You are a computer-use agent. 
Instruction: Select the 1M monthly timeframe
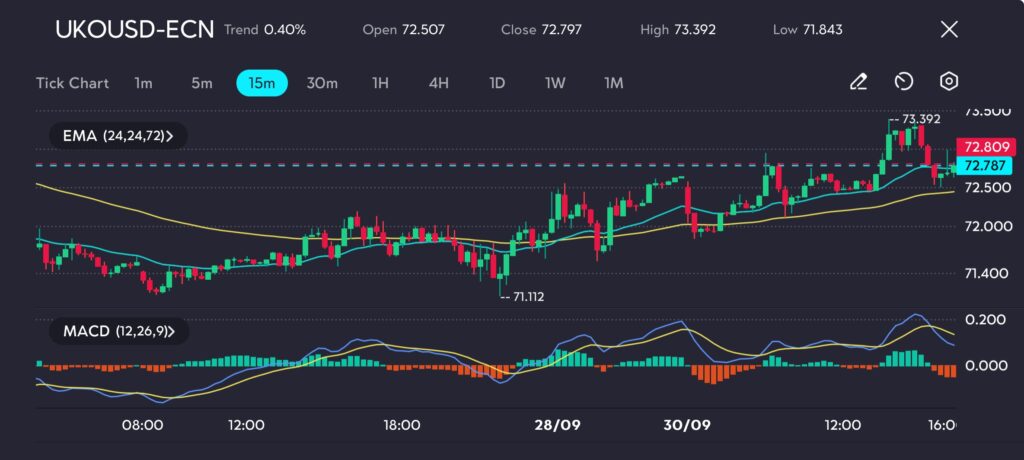pyautogui.click(x=613, y=83)
